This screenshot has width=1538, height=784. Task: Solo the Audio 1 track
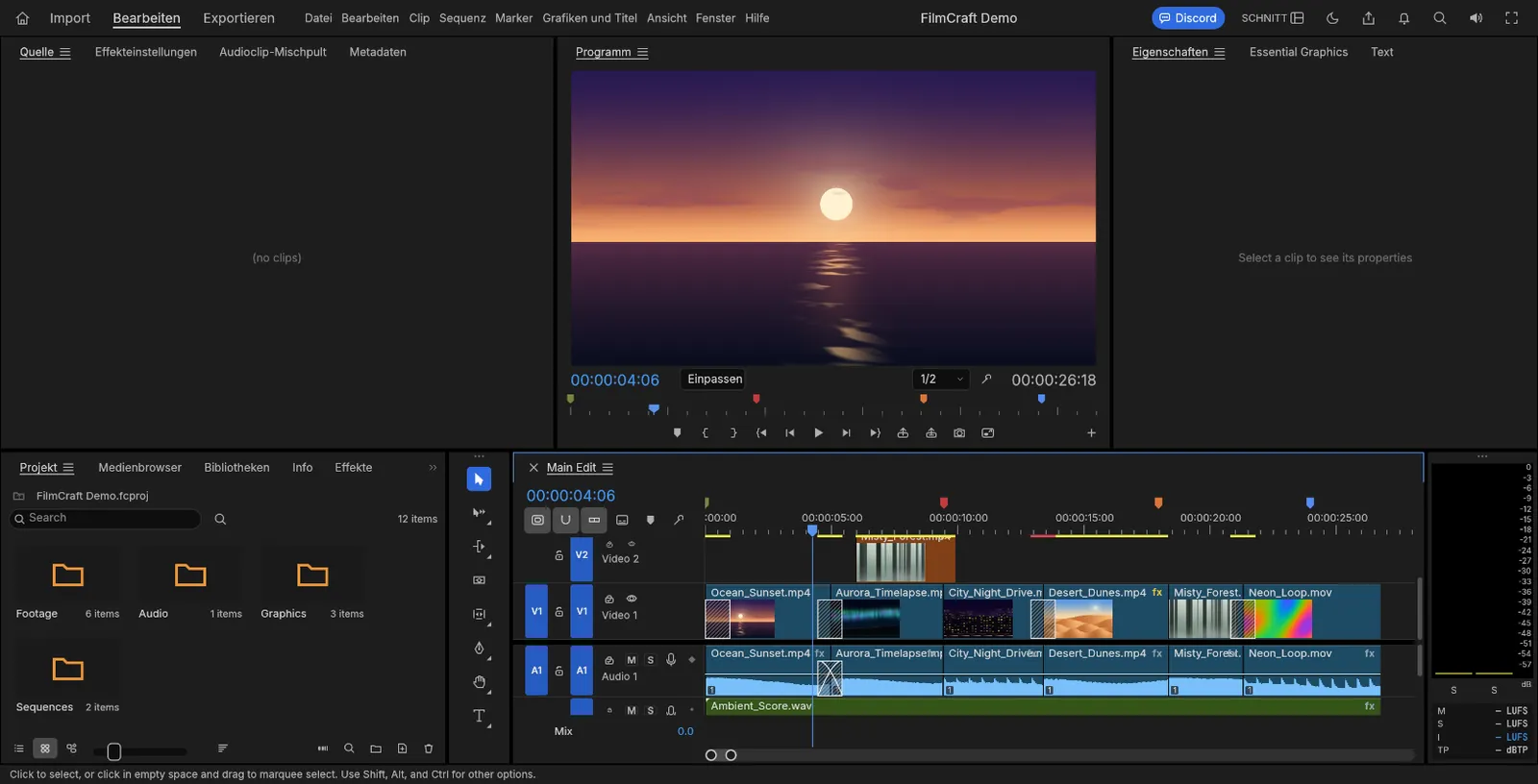pyautogui.click(x=651, y=660)
